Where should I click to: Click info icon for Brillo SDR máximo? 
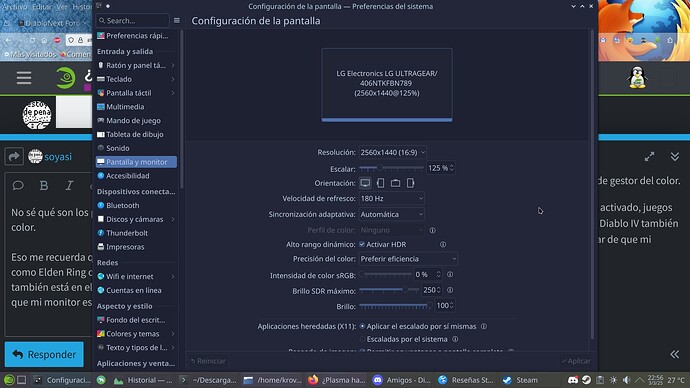click(x=450, y=290)
